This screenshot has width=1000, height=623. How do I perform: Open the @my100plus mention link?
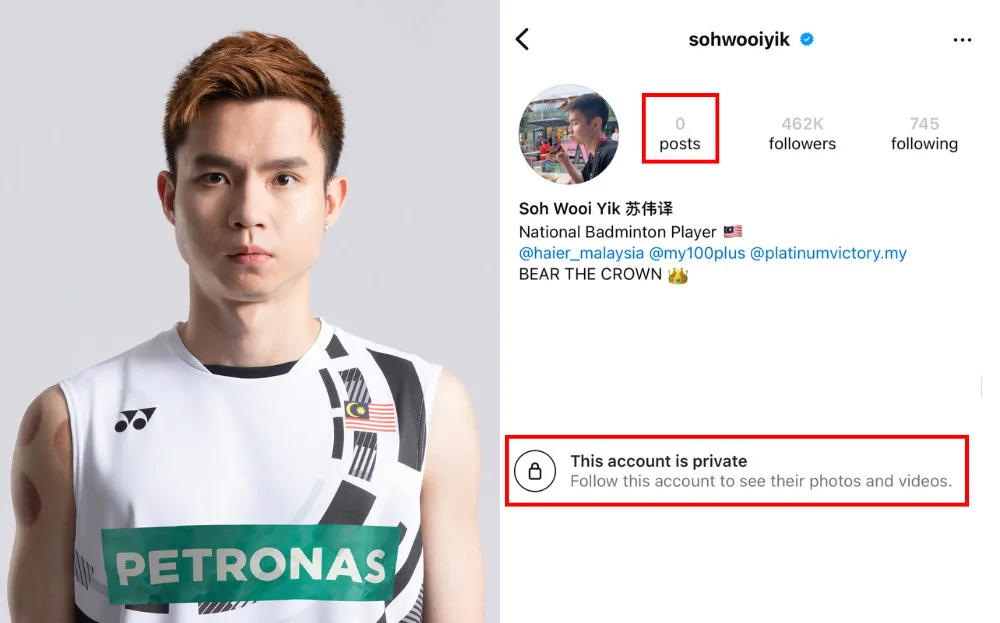(x=696, y=253)
